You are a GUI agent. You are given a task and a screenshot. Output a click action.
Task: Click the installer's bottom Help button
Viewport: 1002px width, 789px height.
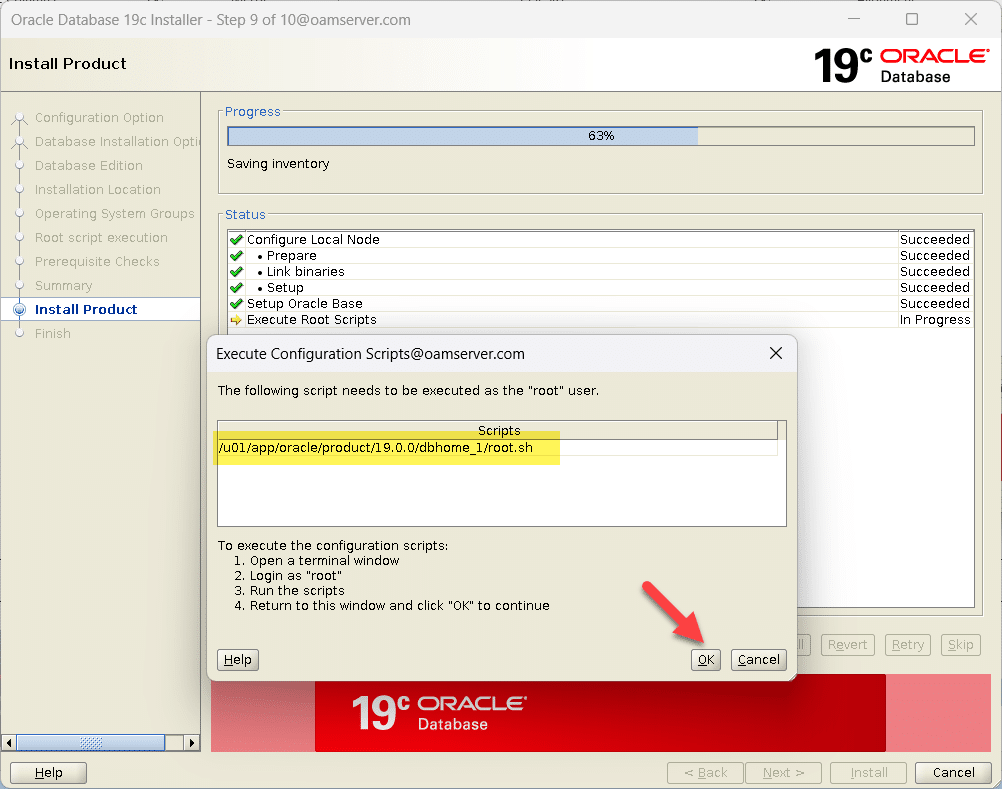pos(49,772)
